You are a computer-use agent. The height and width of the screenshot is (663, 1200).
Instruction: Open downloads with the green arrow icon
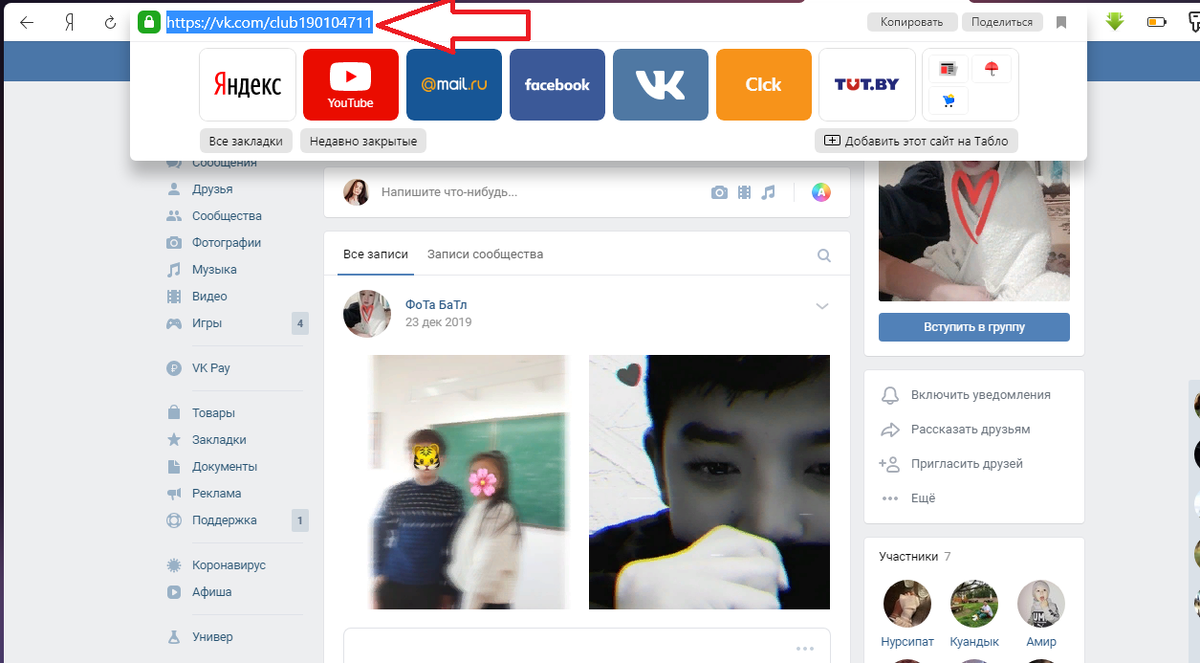(x=1115, y=22)
